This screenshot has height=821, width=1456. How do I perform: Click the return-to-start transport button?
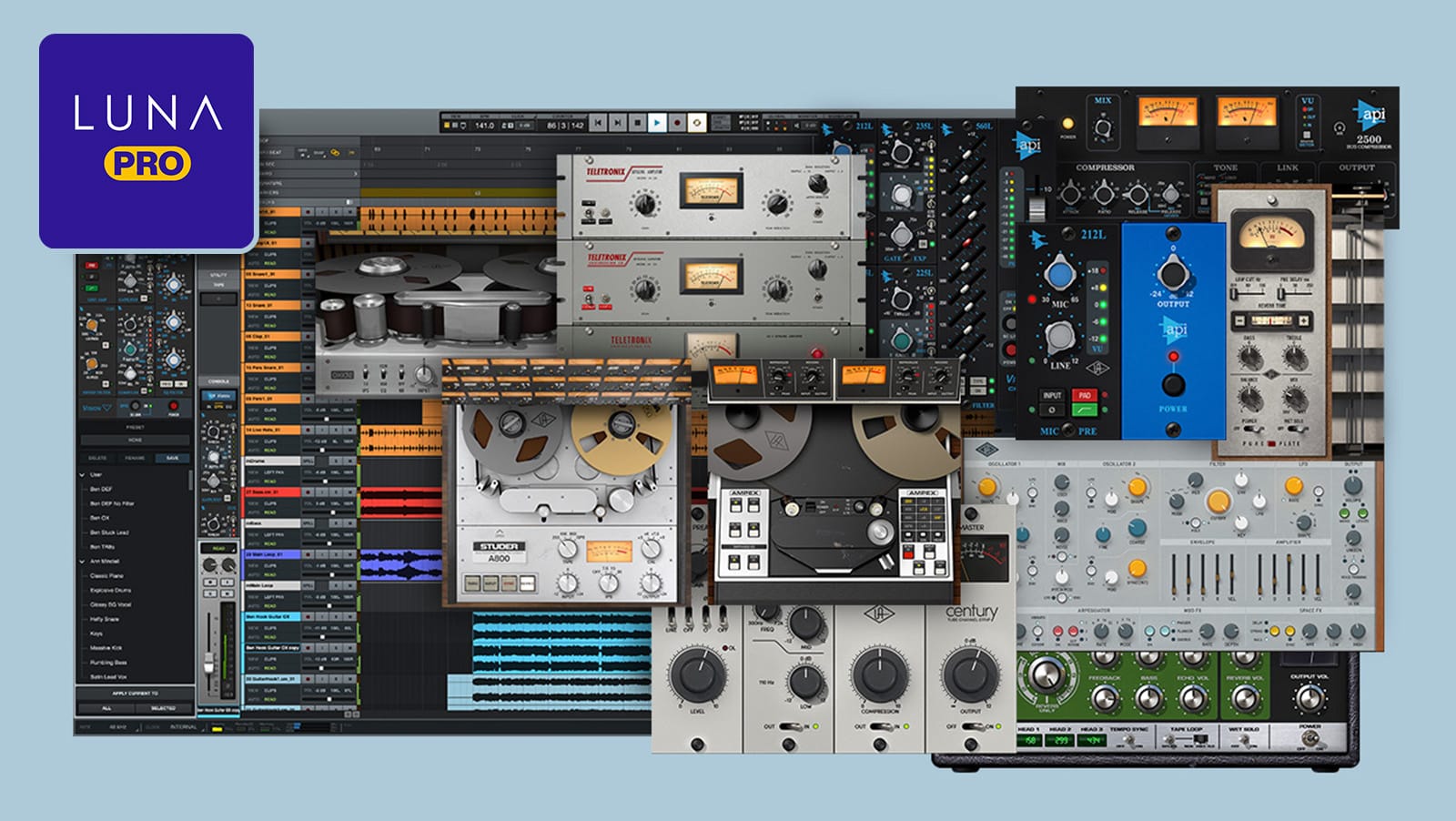pos(598,123)
